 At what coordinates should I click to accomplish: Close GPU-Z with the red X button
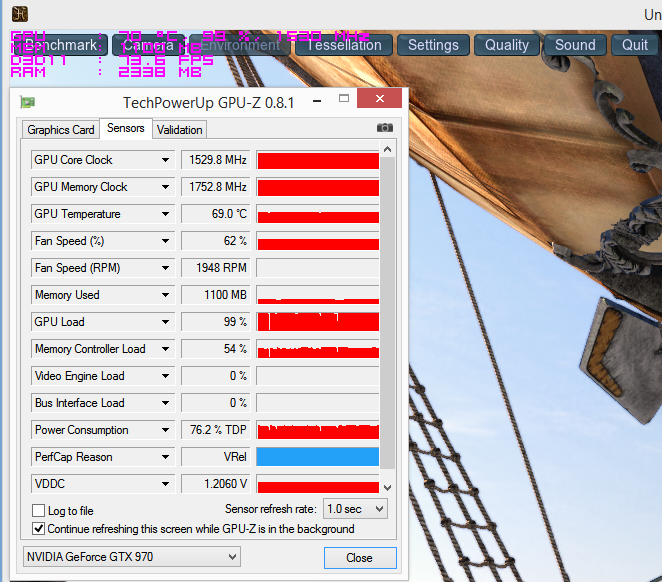pos(379,98)
